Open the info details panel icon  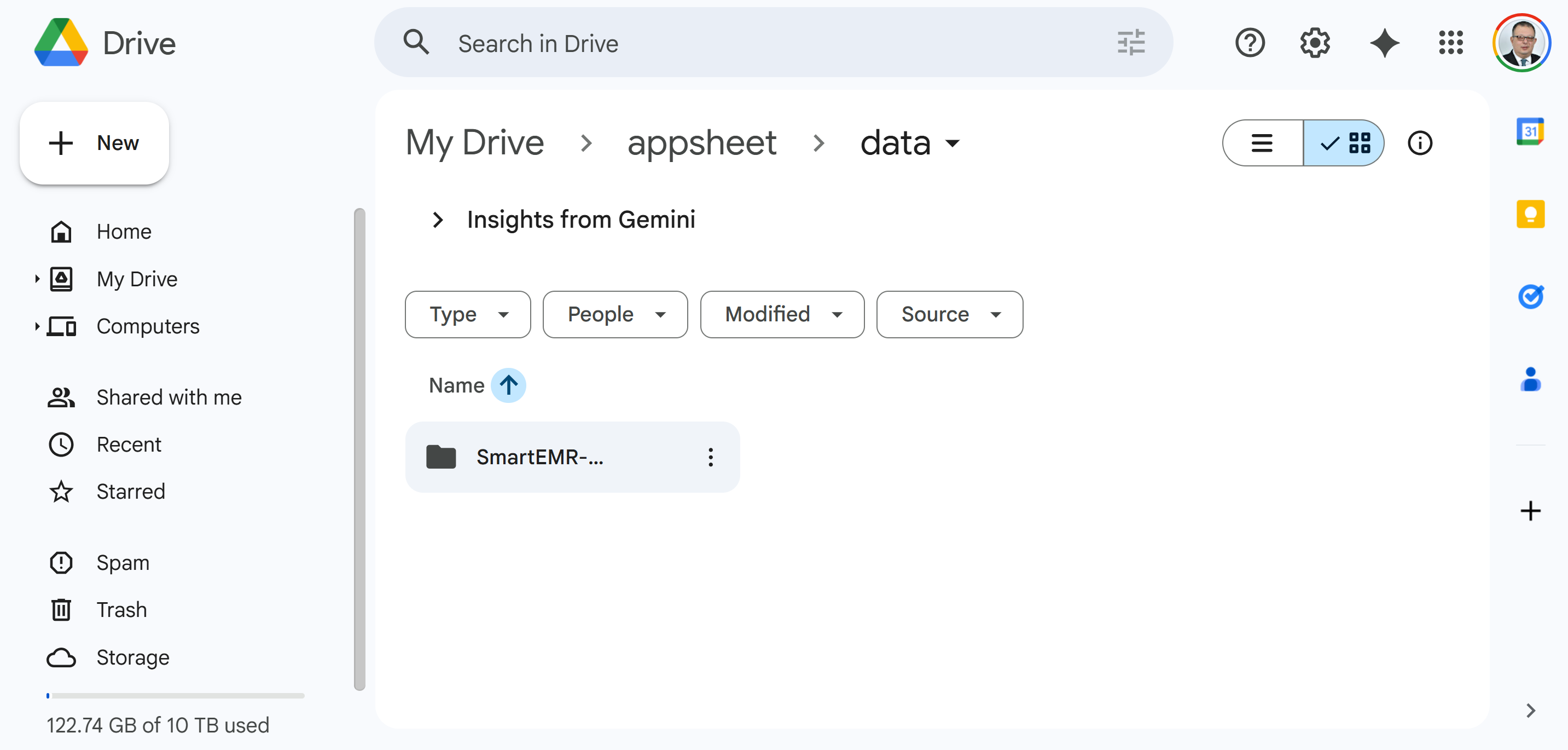point(1420,142)
